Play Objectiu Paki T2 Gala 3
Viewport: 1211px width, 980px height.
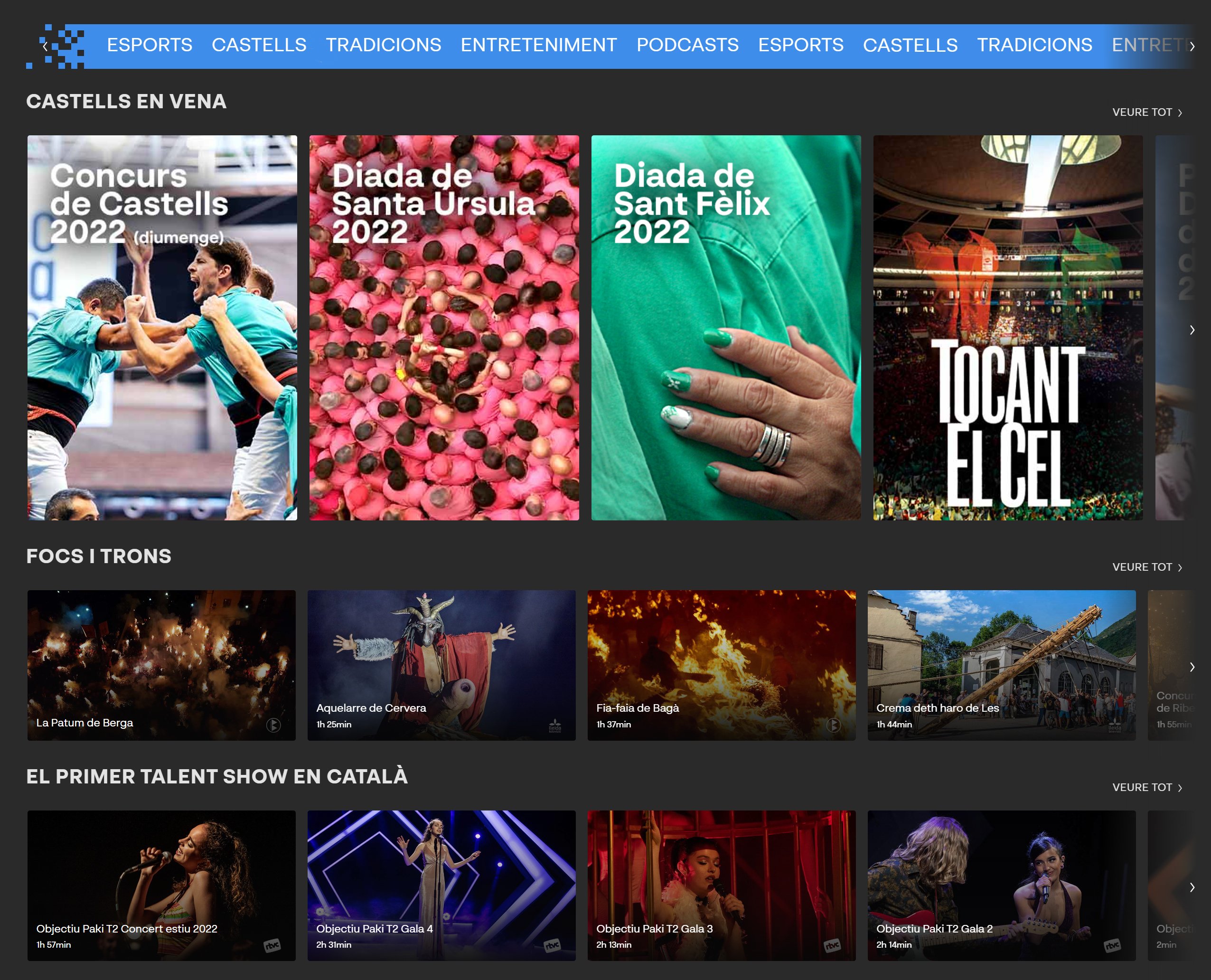(x=721, y=885)
